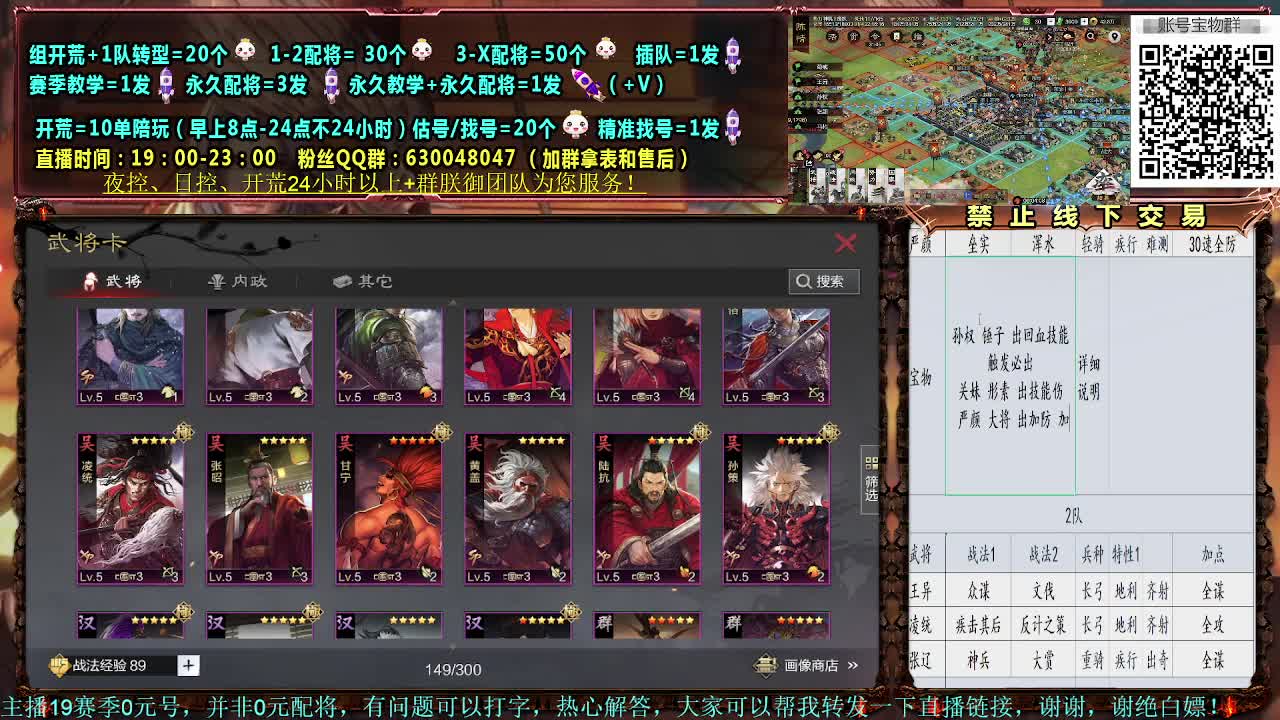1280x720 pixels.
Task: Open the 其它 tab
Action: pos(362,281)
